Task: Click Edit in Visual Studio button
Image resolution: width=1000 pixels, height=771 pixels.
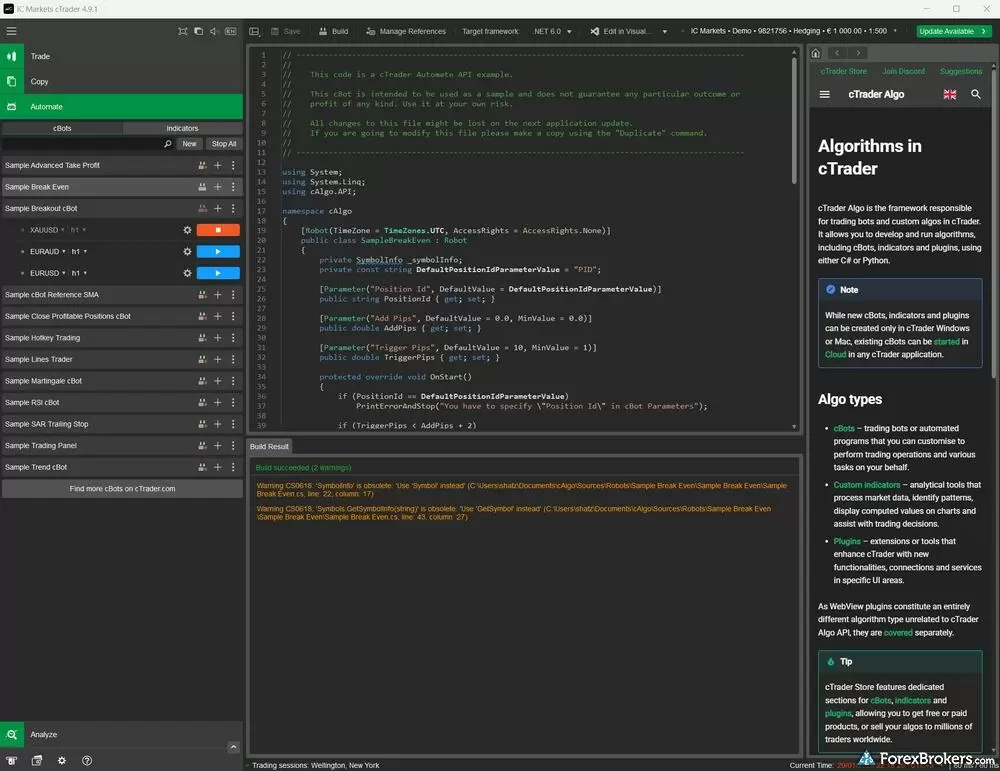Action: 619,31
